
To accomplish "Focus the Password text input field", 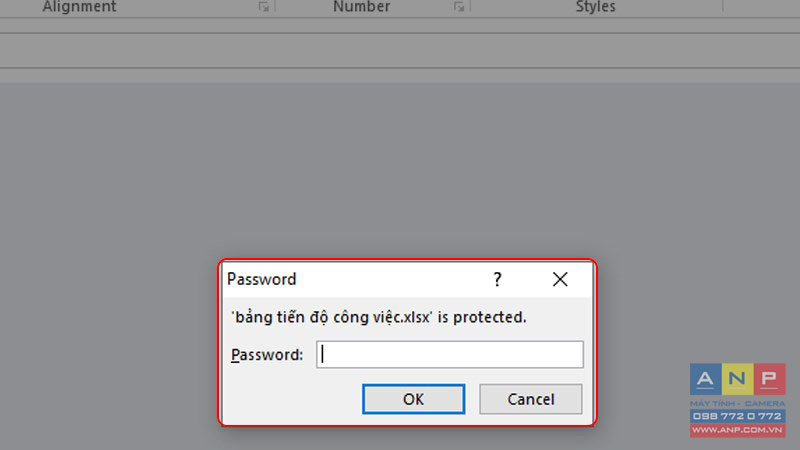I will tap(449, 355).
